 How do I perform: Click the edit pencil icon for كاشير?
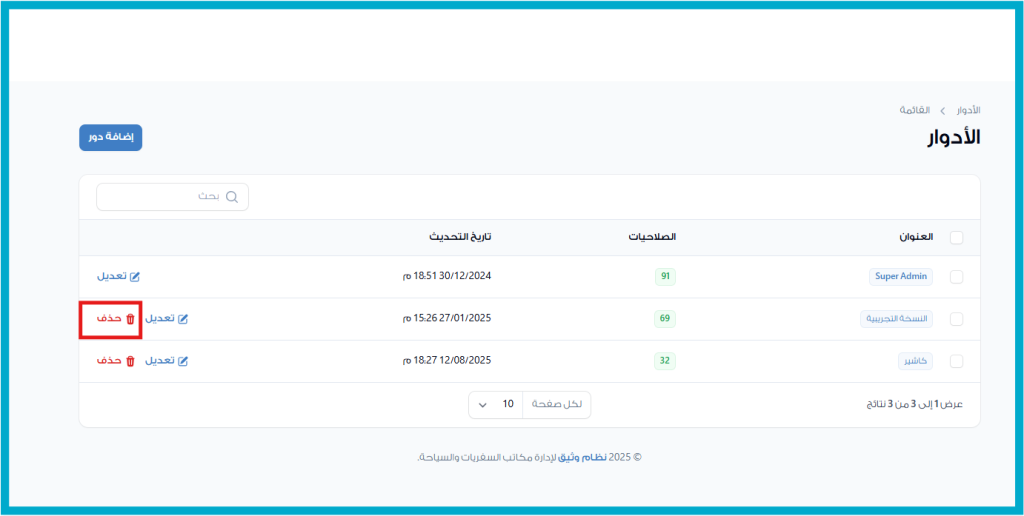tap(183, 361)
